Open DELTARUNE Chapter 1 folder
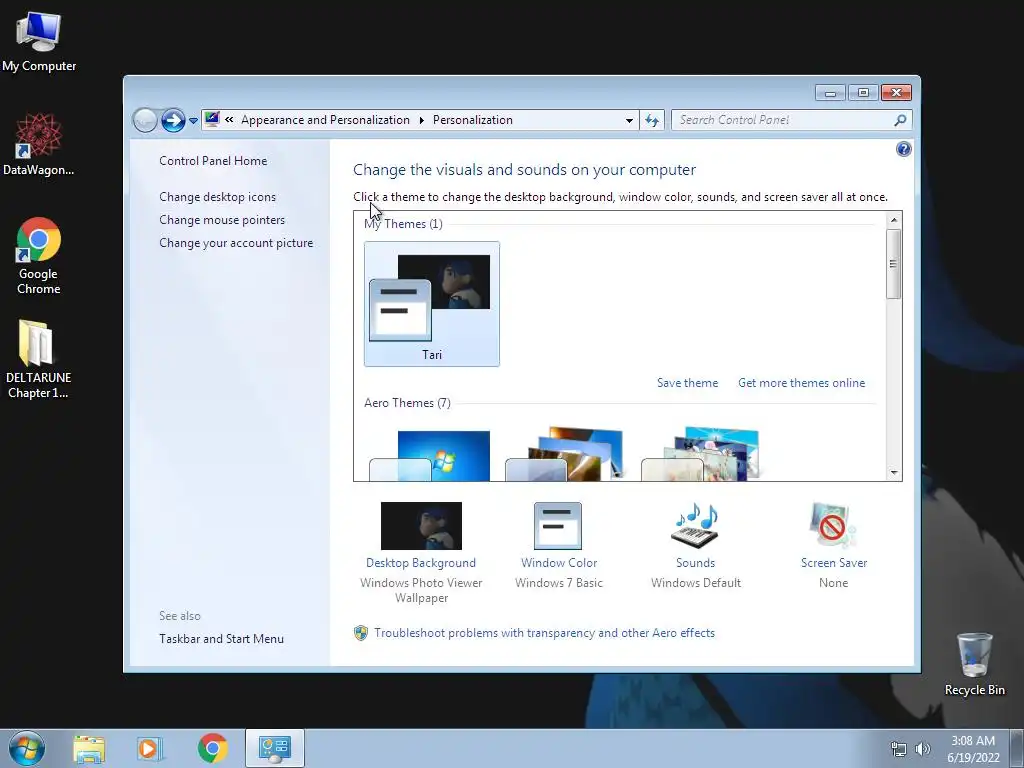 coord(38,359)
